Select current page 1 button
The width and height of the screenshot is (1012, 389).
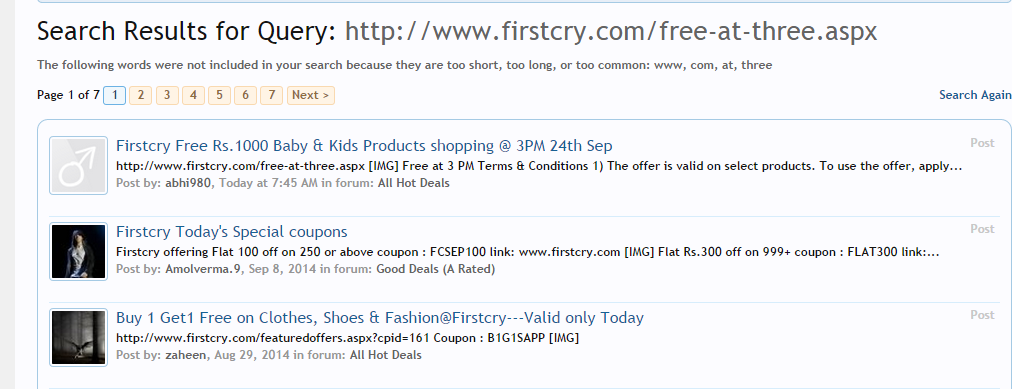click(x=114, y=95)
